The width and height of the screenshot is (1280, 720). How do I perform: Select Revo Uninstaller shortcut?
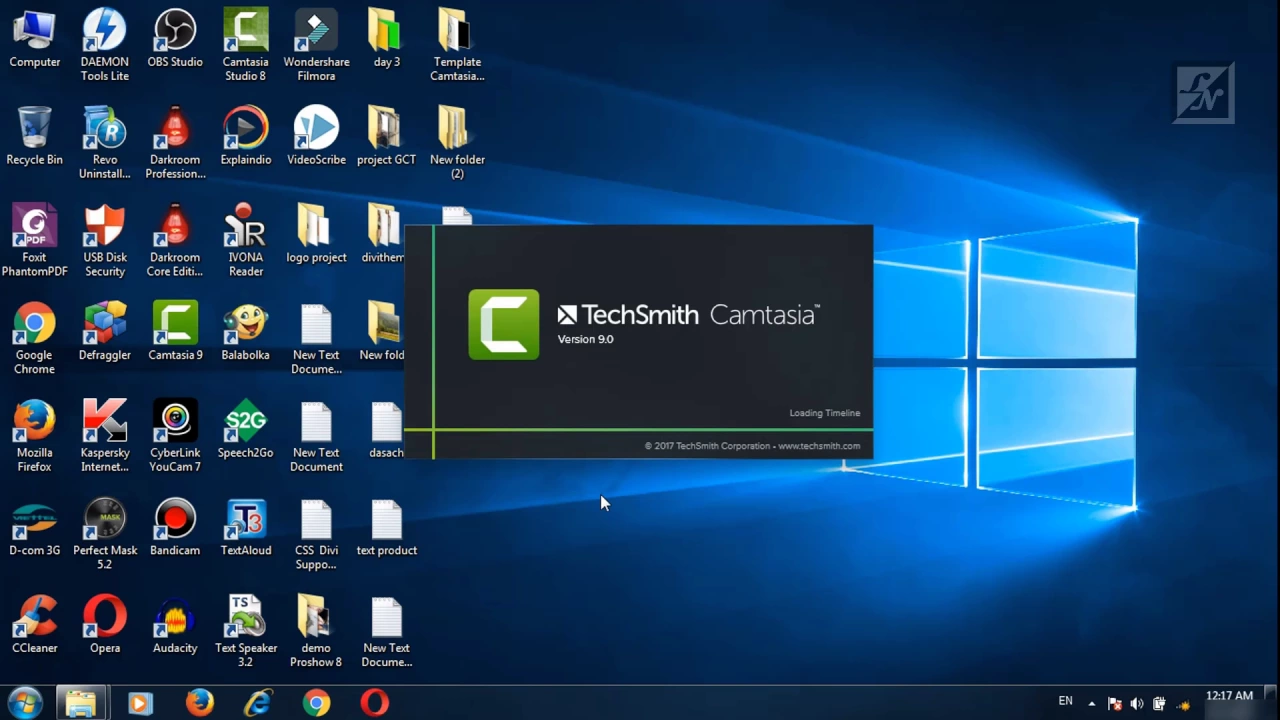pos(105,144)
